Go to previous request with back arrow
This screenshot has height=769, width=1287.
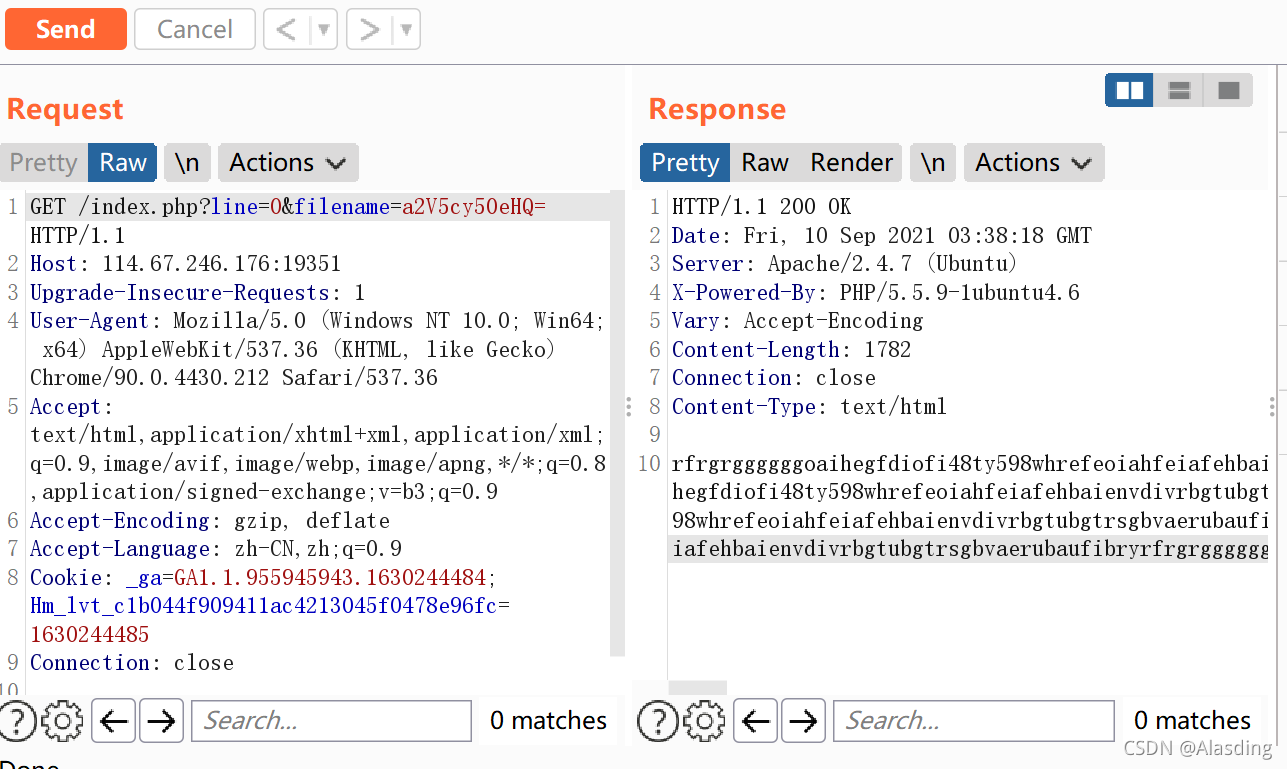(287, 29)
